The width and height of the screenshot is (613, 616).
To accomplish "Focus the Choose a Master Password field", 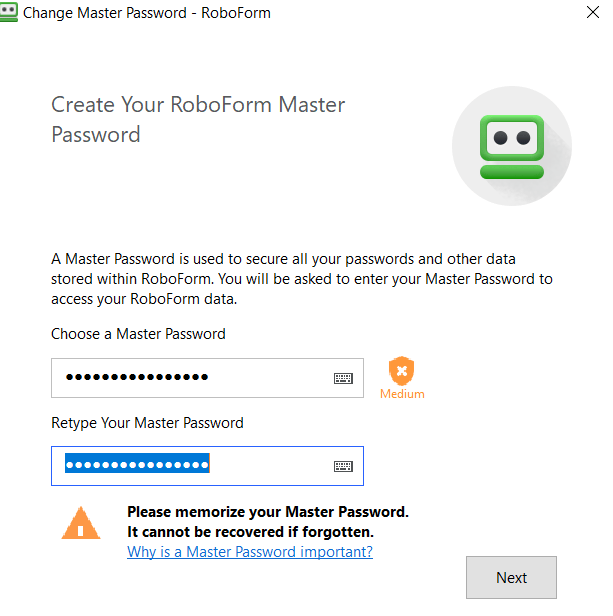I will point(207,378).
